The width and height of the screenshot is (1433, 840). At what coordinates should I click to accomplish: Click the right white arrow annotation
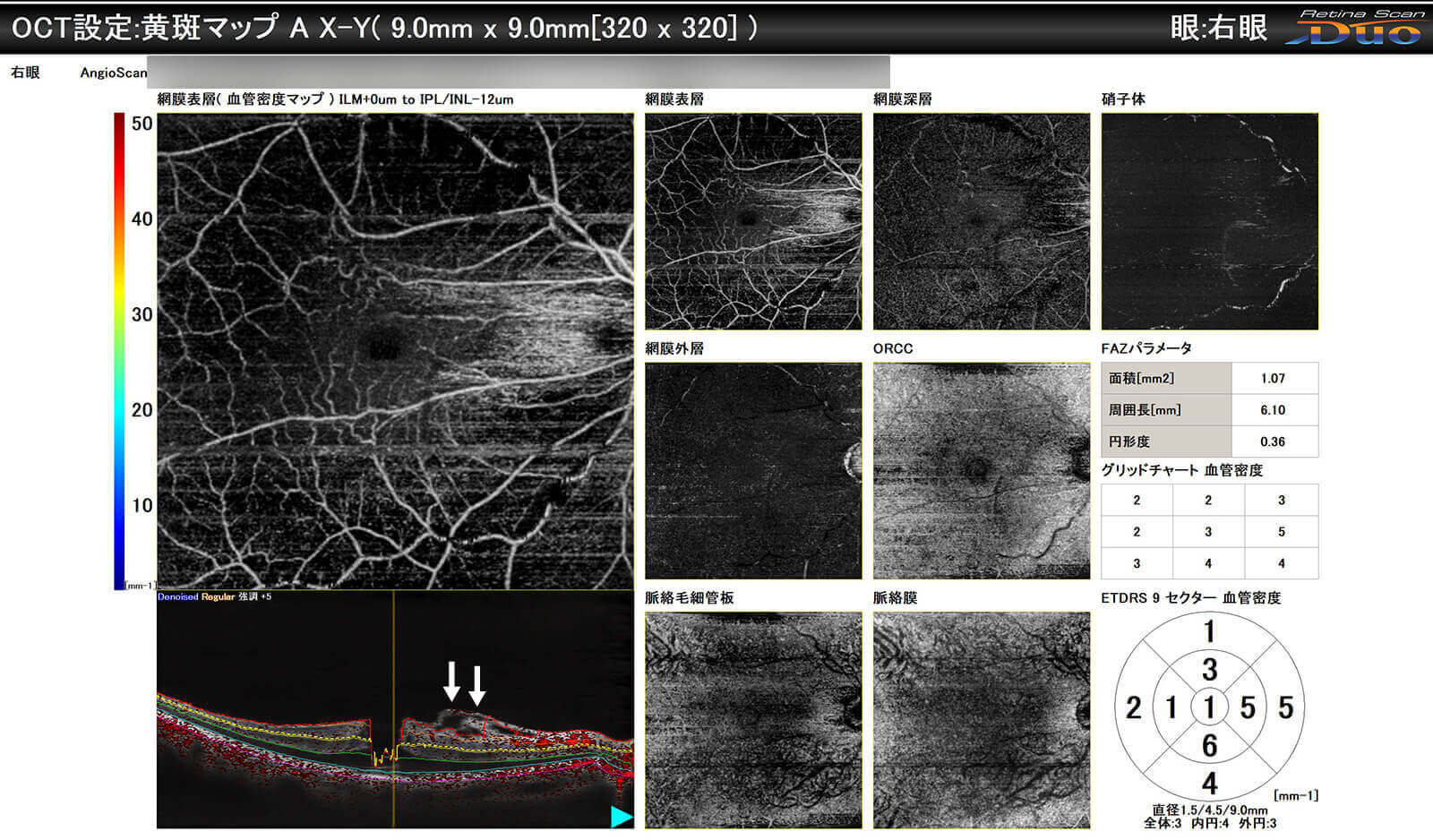(x=477, y=685)
